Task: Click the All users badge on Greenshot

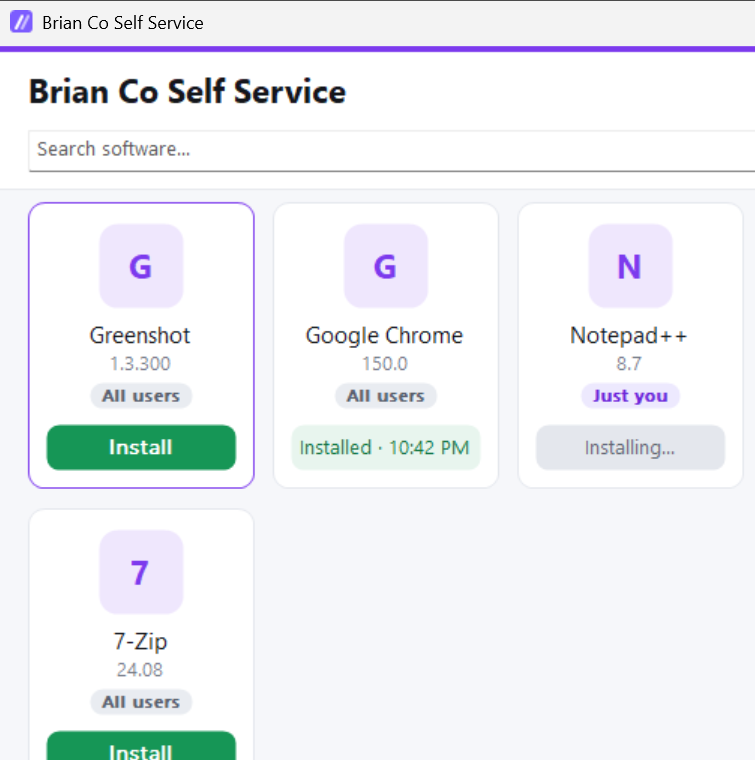Action: (141, 396)
